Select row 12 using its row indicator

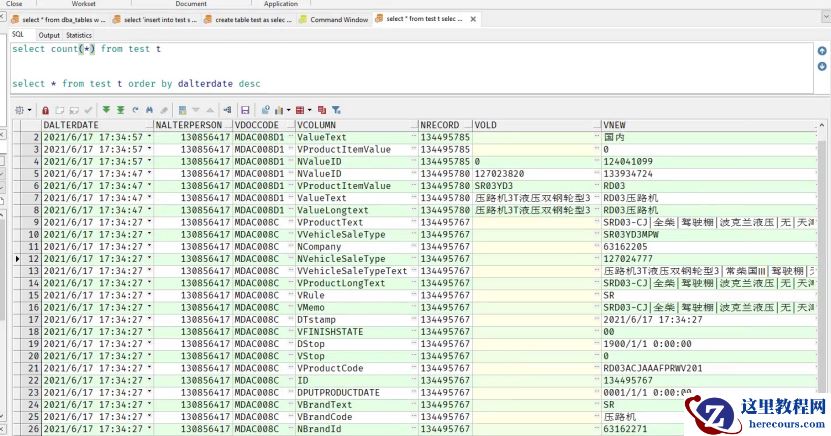pyautogui.click(x=16, y=259)
